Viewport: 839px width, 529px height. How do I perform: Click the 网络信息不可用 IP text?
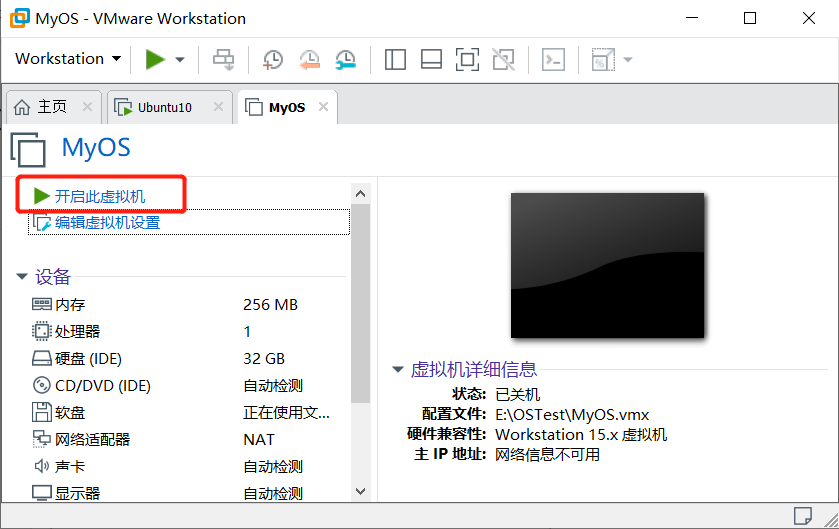547,454
